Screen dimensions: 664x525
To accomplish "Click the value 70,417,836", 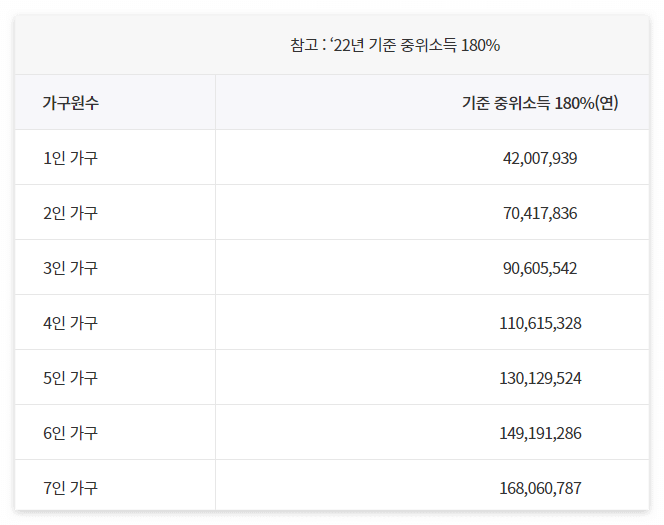I will pyautogui.click(x=540, y=213).
